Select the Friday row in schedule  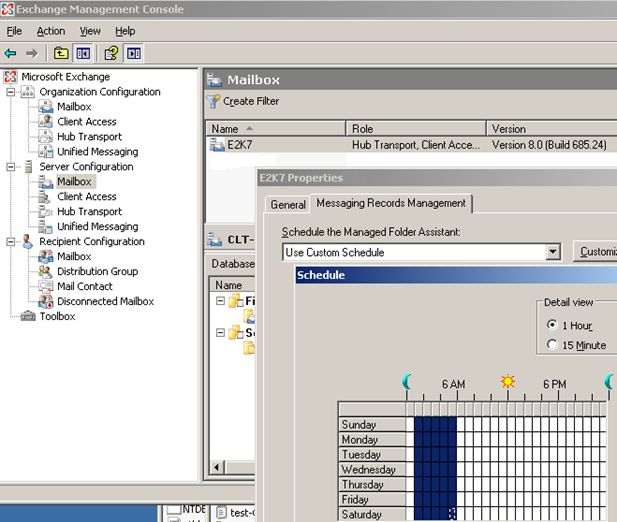tap(372, 499)
